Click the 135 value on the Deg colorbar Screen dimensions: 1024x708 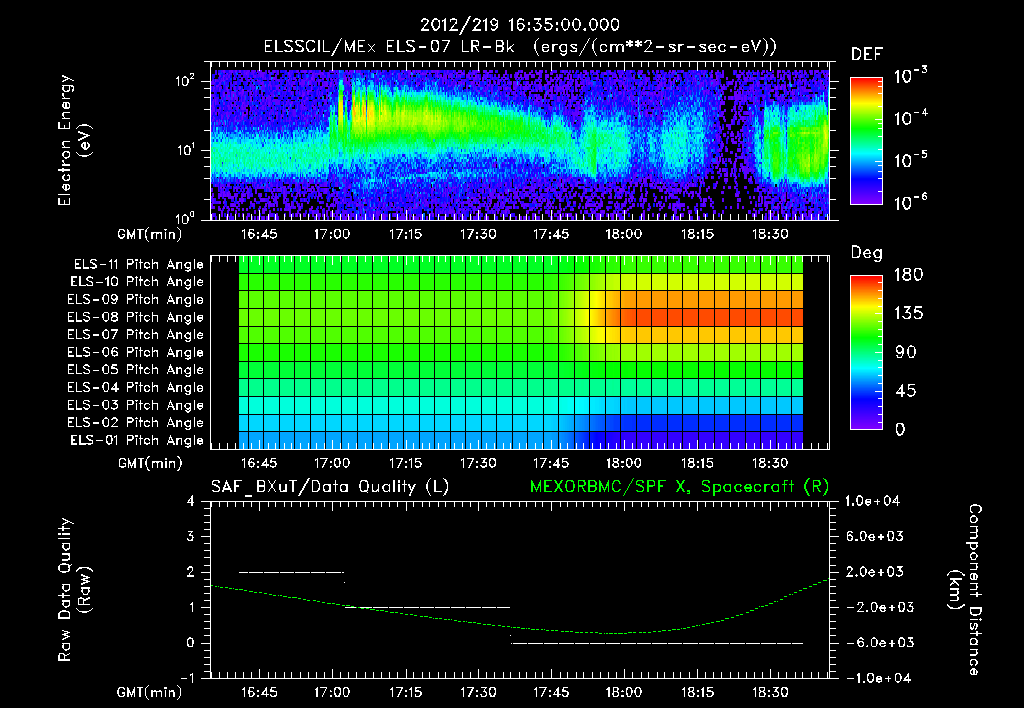(x=908, y=314)
